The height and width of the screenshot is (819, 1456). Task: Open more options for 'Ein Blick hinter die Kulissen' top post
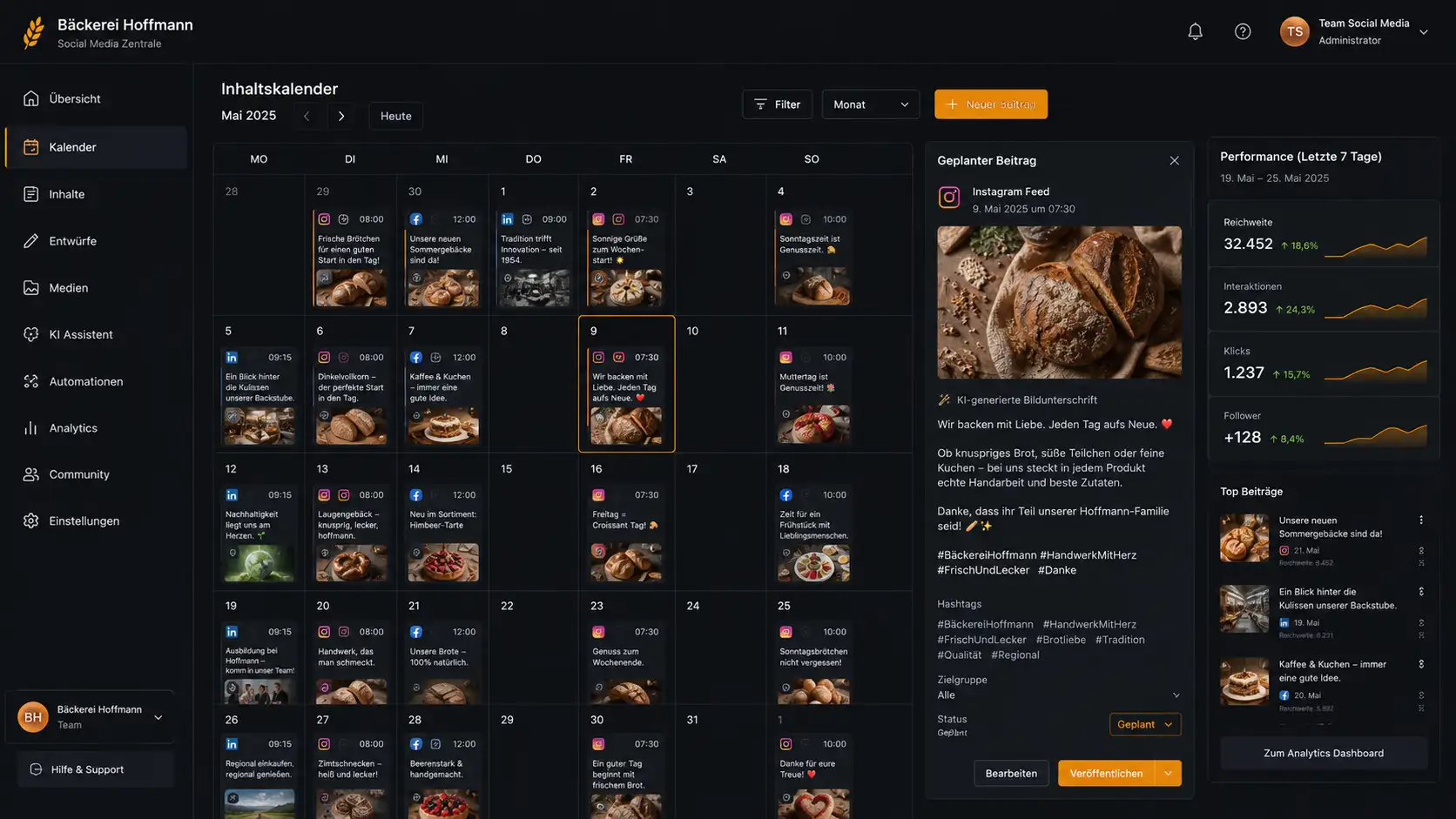coord(1421,592)
